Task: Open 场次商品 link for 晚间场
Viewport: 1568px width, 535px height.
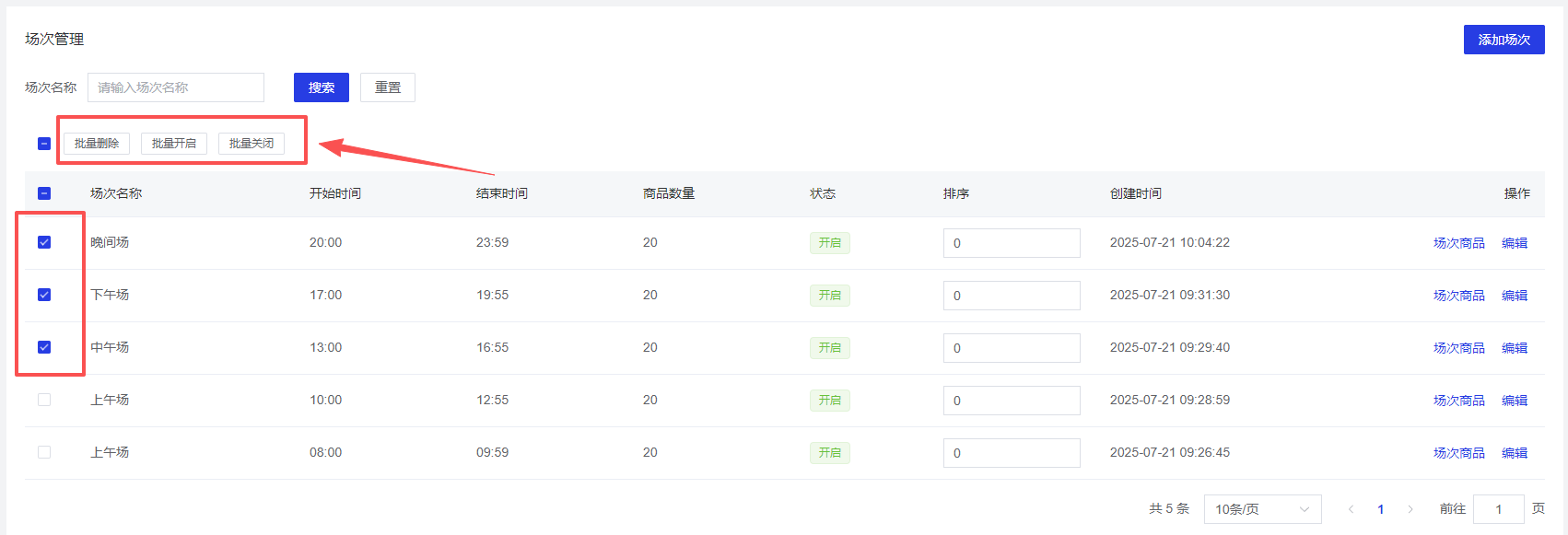Action: [1458, 243]
